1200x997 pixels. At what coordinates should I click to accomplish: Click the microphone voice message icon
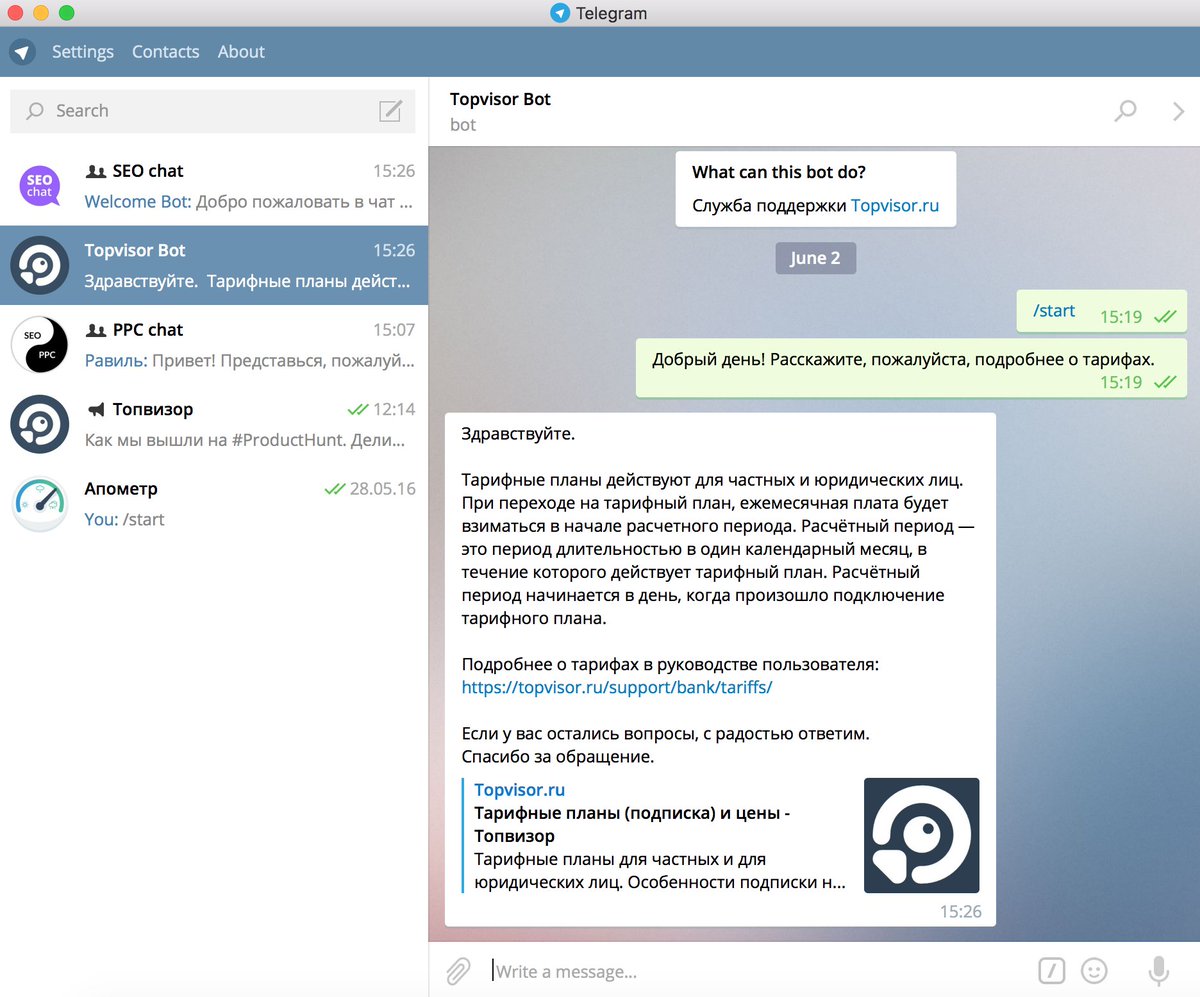(1158, 970)
